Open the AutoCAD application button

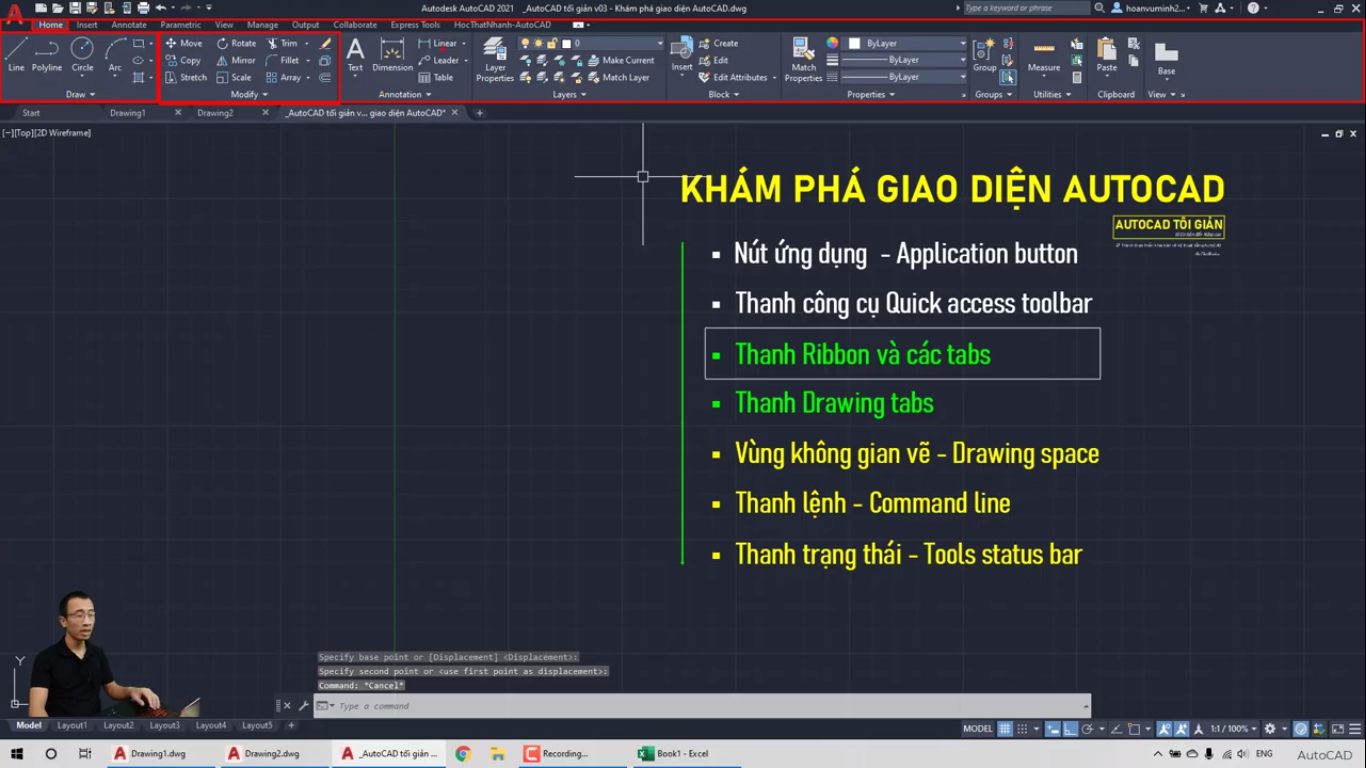tap(14, 12)
